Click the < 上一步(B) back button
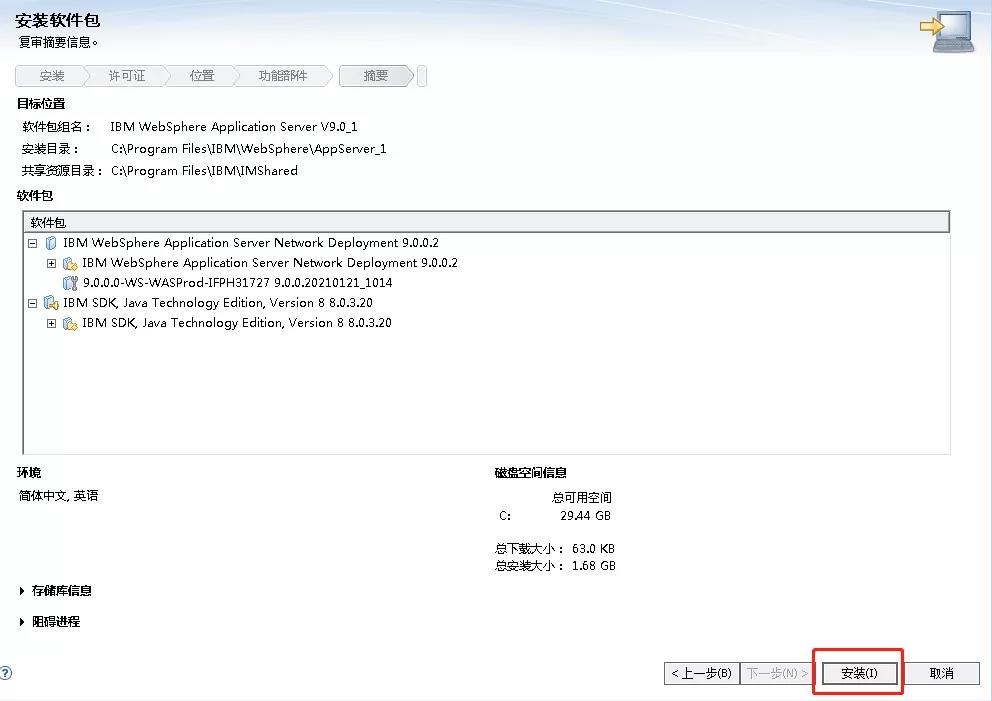Image resolution: width=992 pixels, height=701 pixels. [702, 673]
